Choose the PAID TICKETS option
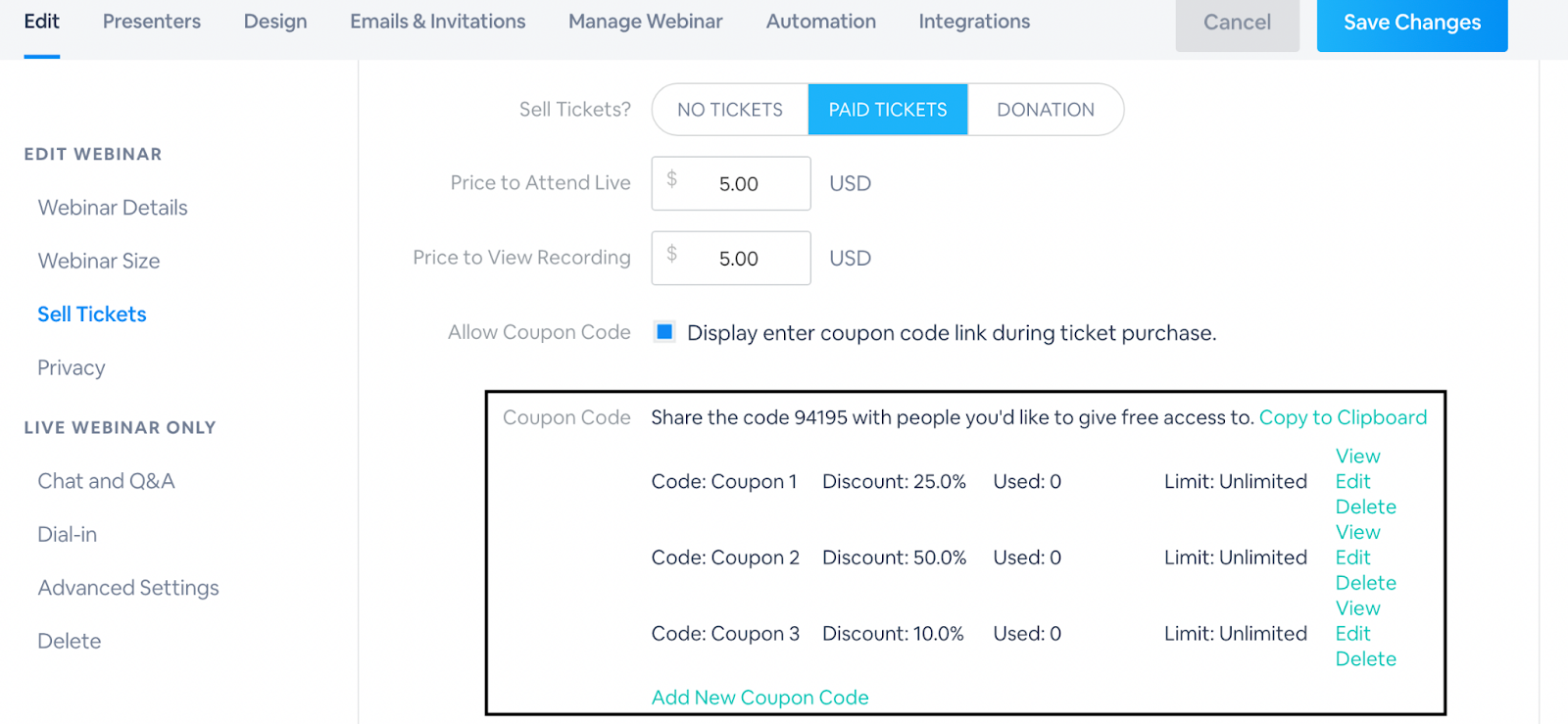Image resolution: width=1568 pixels, height=724 pixels. pos(888,110)
